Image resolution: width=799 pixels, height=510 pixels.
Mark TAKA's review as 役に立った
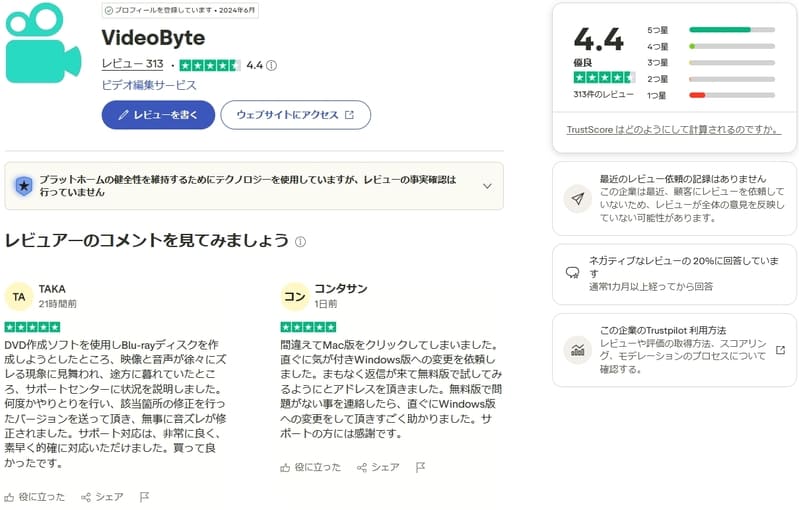pos(35,497)
